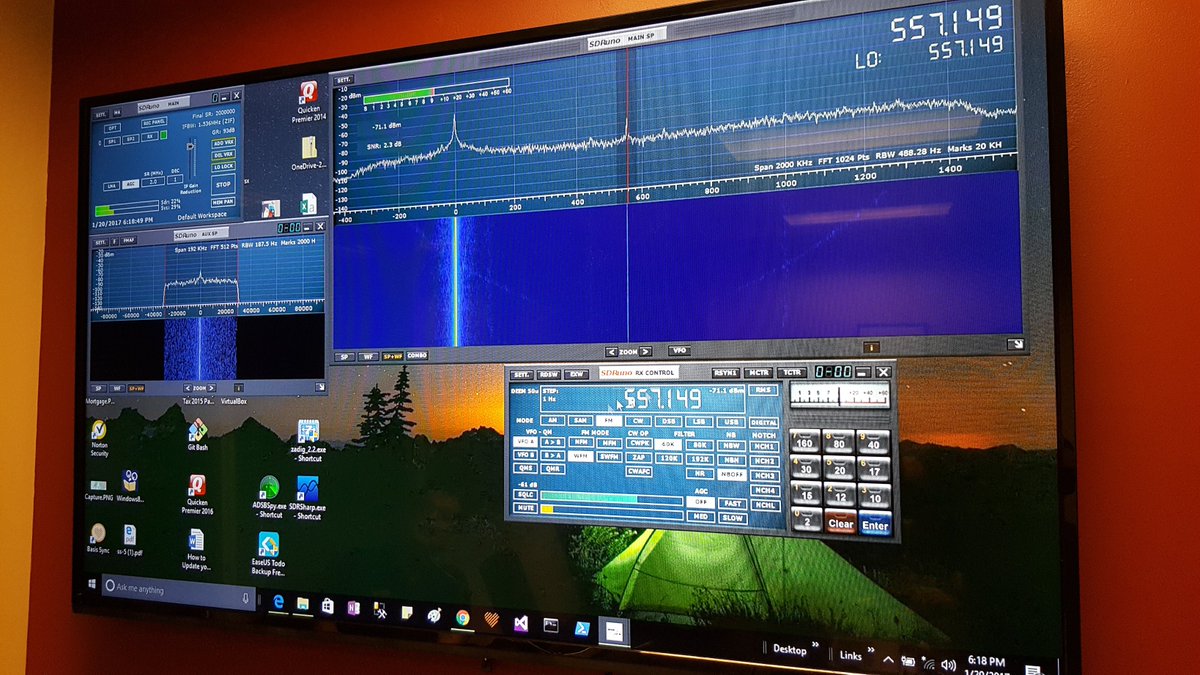The image size is (1200, 675).
Task: Choose USB mode in RX Control
Action: (730, 422)
